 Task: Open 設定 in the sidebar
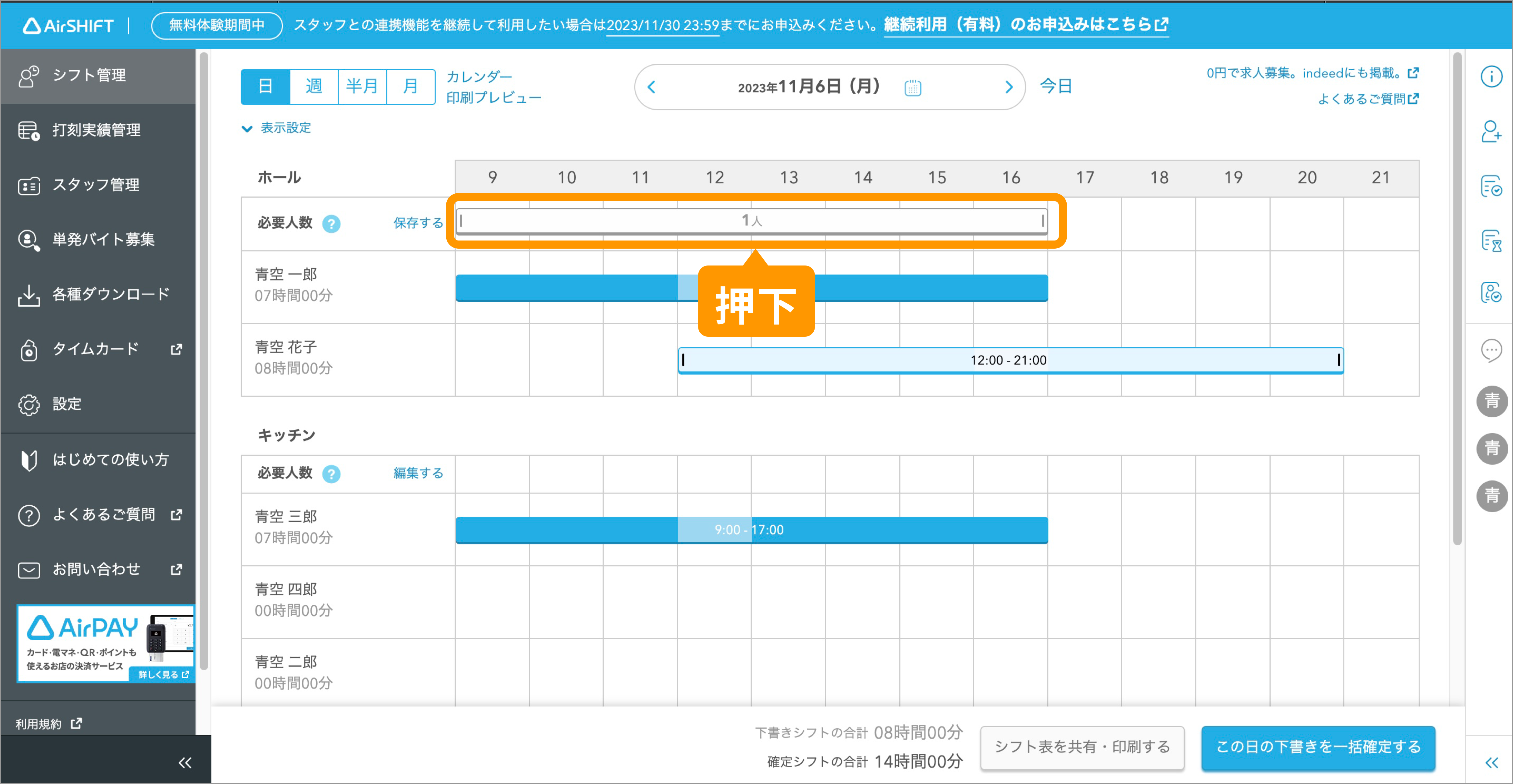click(x=98, y=404)
